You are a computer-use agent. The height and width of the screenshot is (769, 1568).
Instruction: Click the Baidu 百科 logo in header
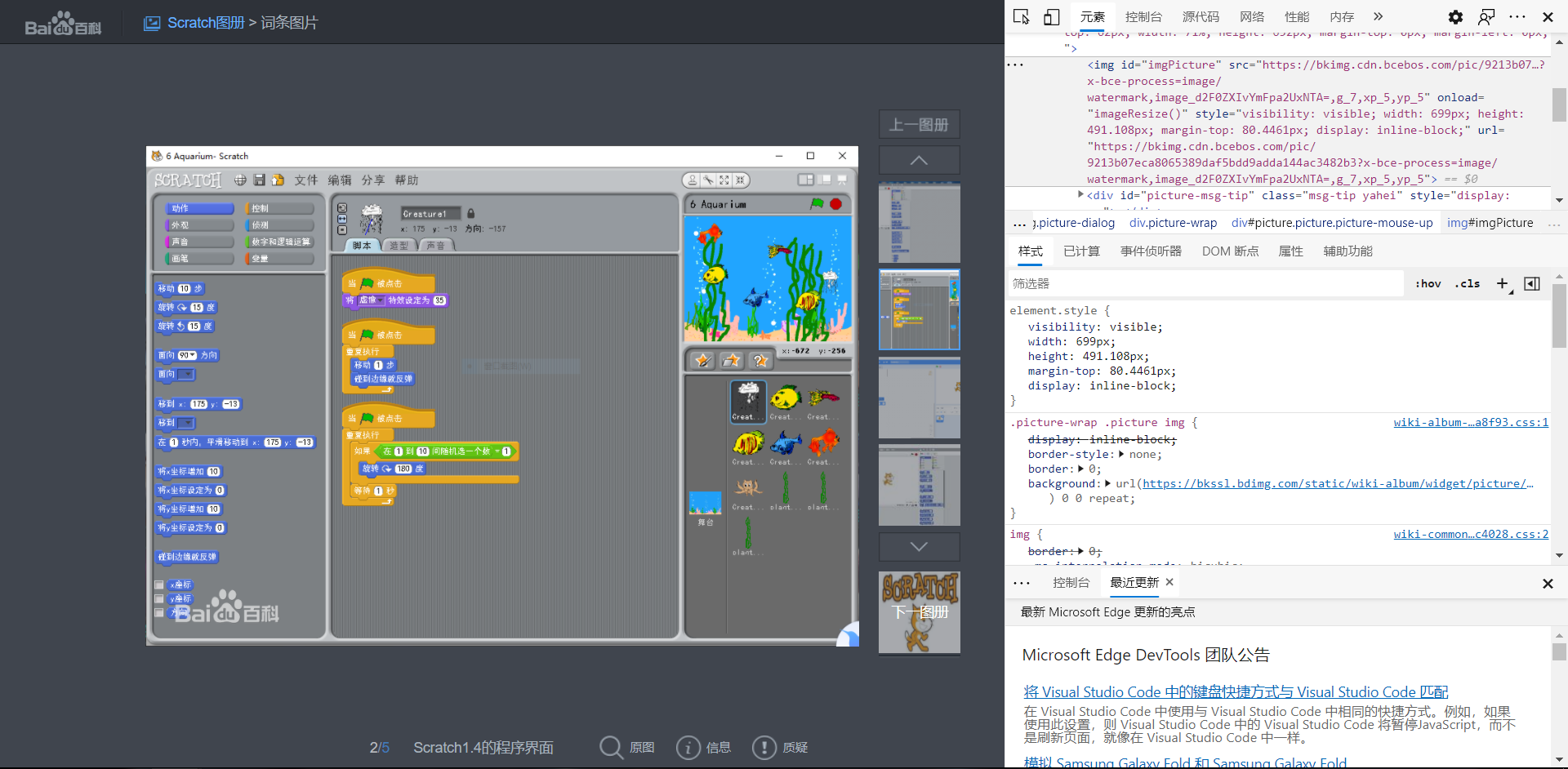pyautogui.click(x=63, y=23)
